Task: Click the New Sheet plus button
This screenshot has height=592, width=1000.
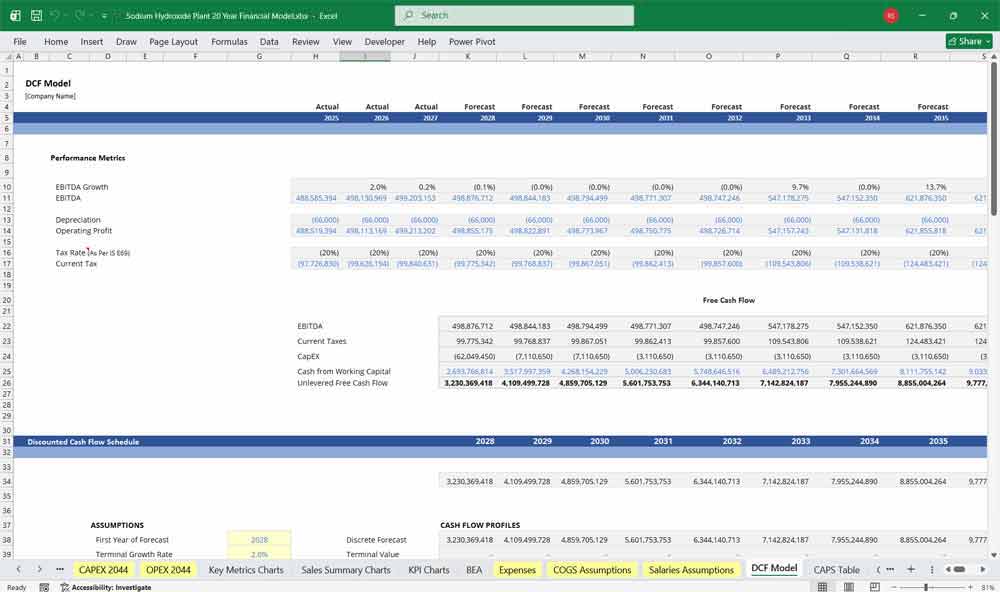Action: pos(911,569)
